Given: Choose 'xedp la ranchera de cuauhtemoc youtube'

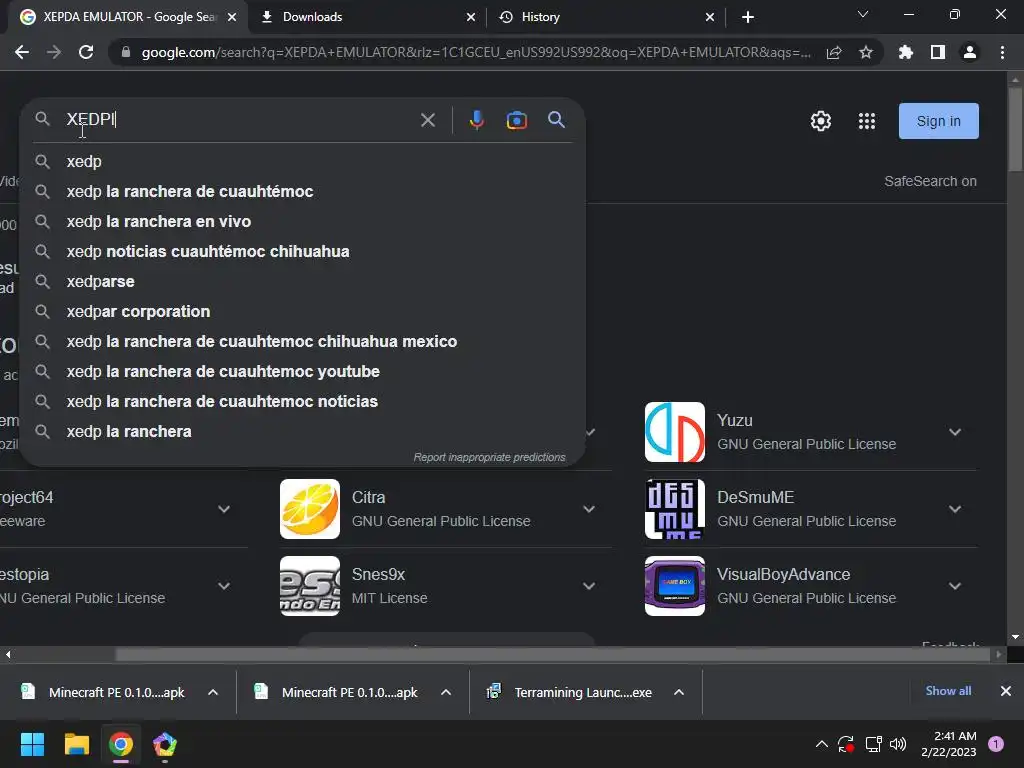Looking at the screenshot, I should pyautogui.click(x=302, y=372).
